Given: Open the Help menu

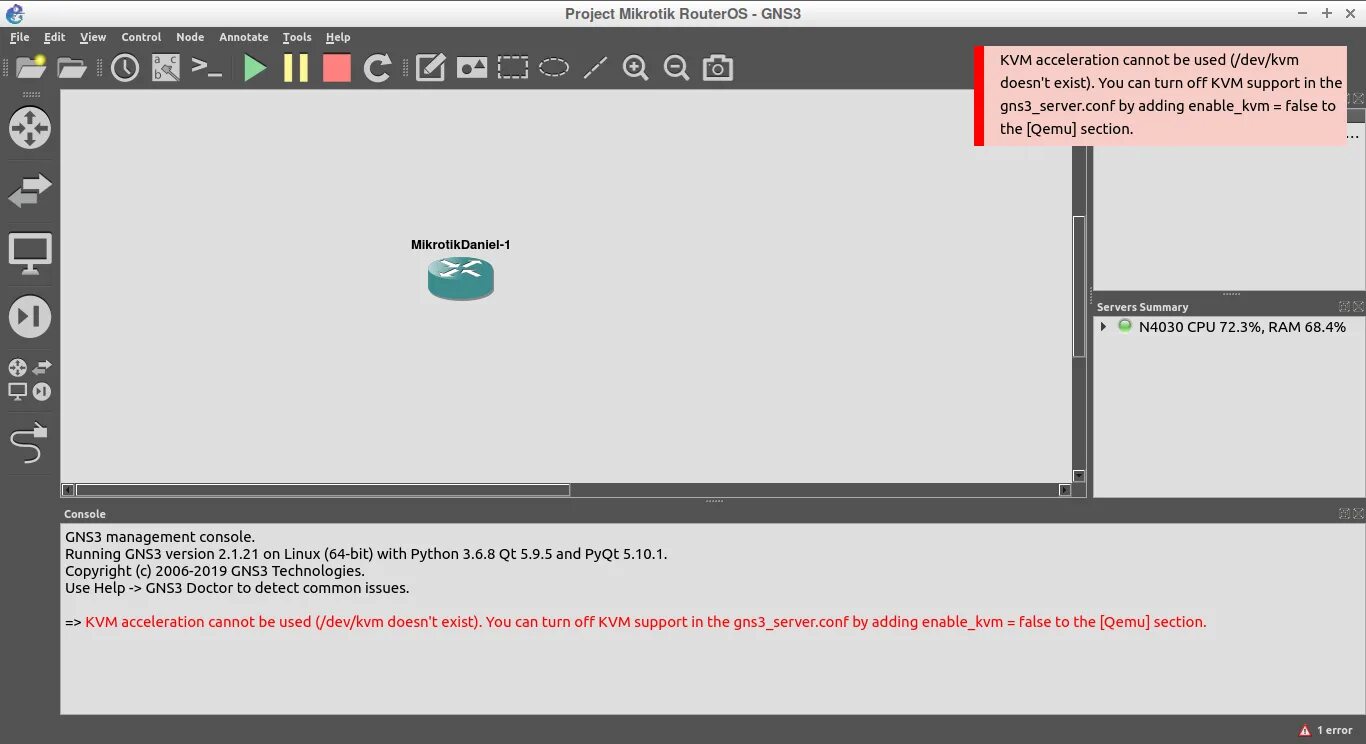Looking at the screenshot, I should [x=338, y=37].
